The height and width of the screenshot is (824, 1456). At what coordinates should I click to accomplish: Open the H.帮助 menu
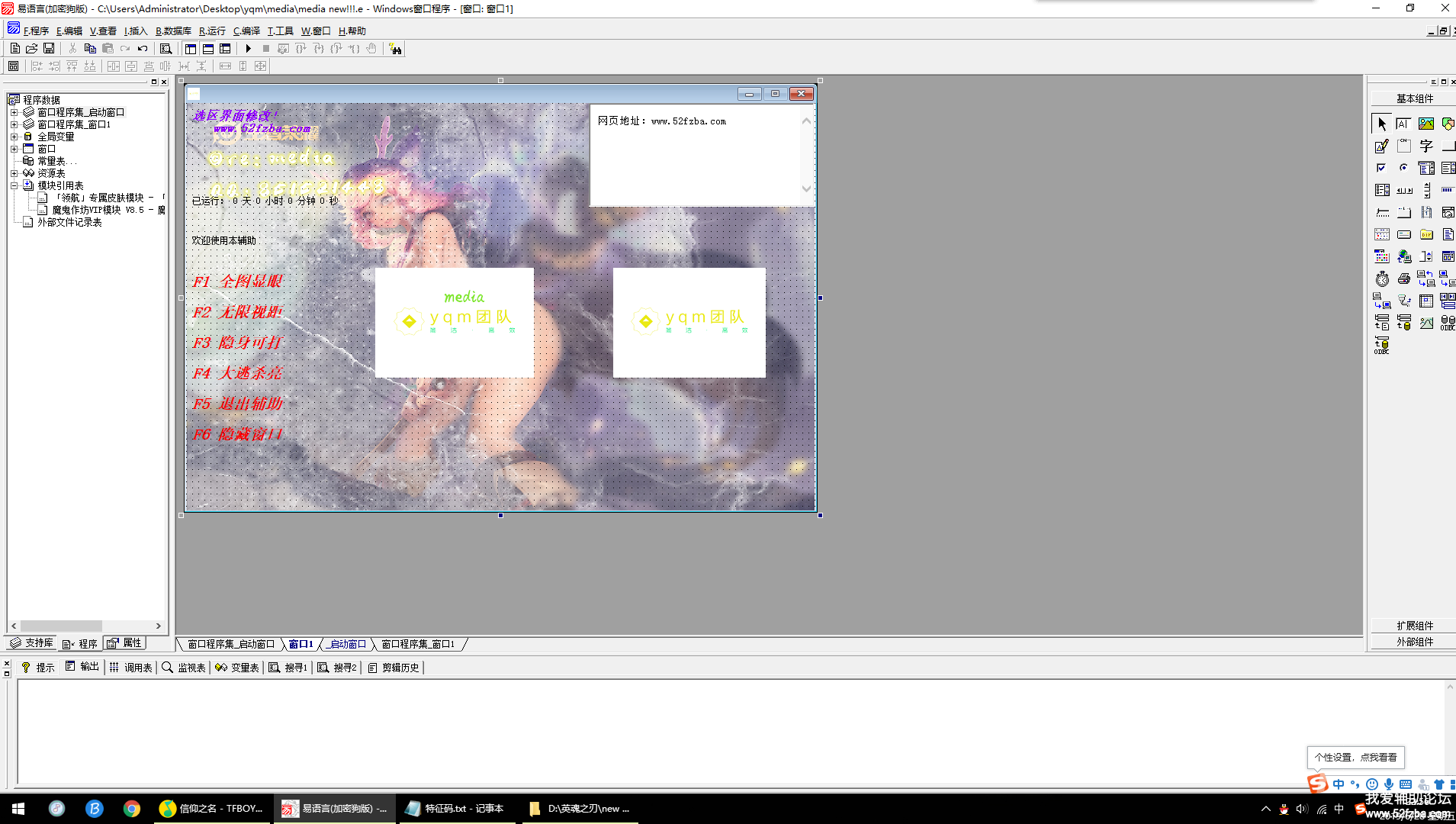point(352,31)
